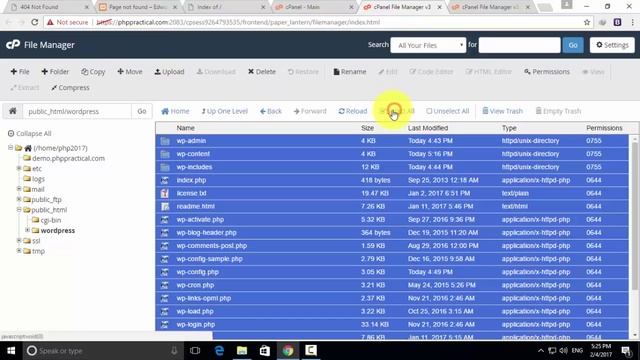Click the bookmark star in address bar

587,22
